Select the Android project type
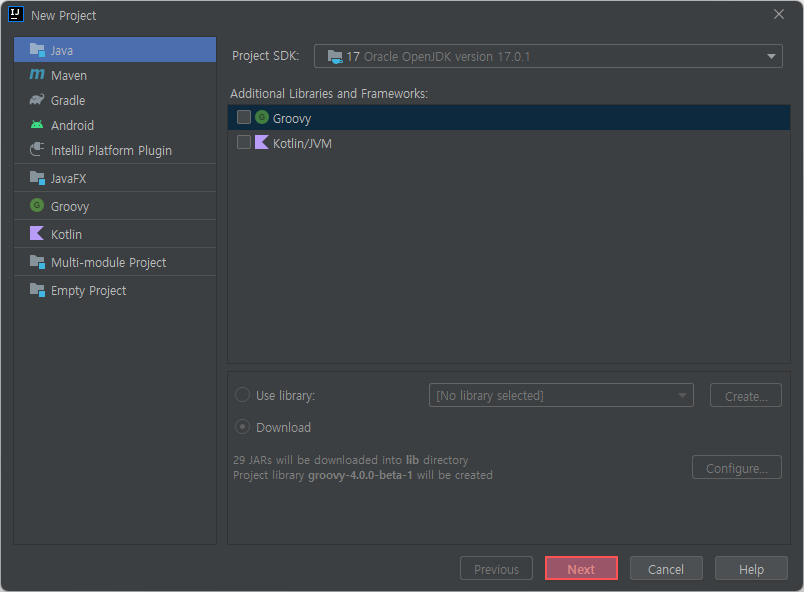 coord(115,125)
